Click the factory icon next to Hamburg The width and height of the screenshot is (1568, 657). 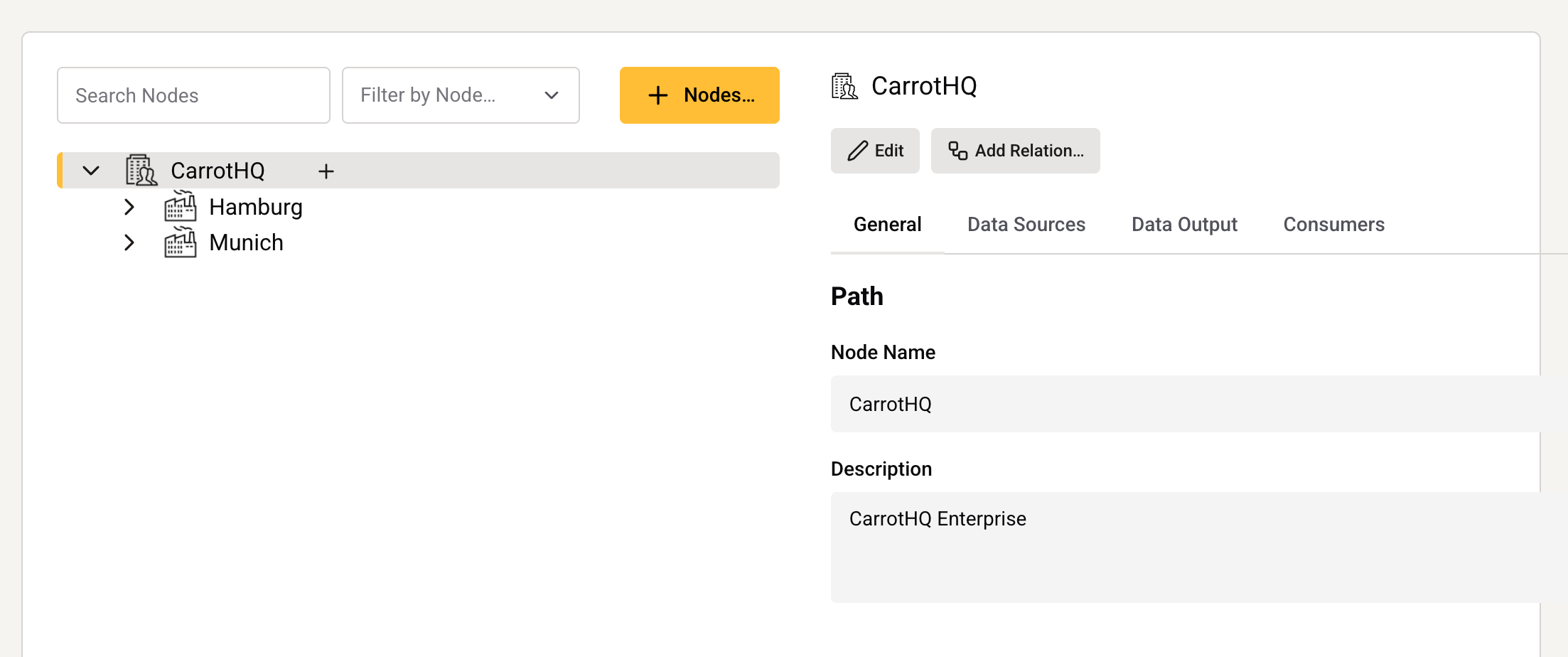click(180, 207)
